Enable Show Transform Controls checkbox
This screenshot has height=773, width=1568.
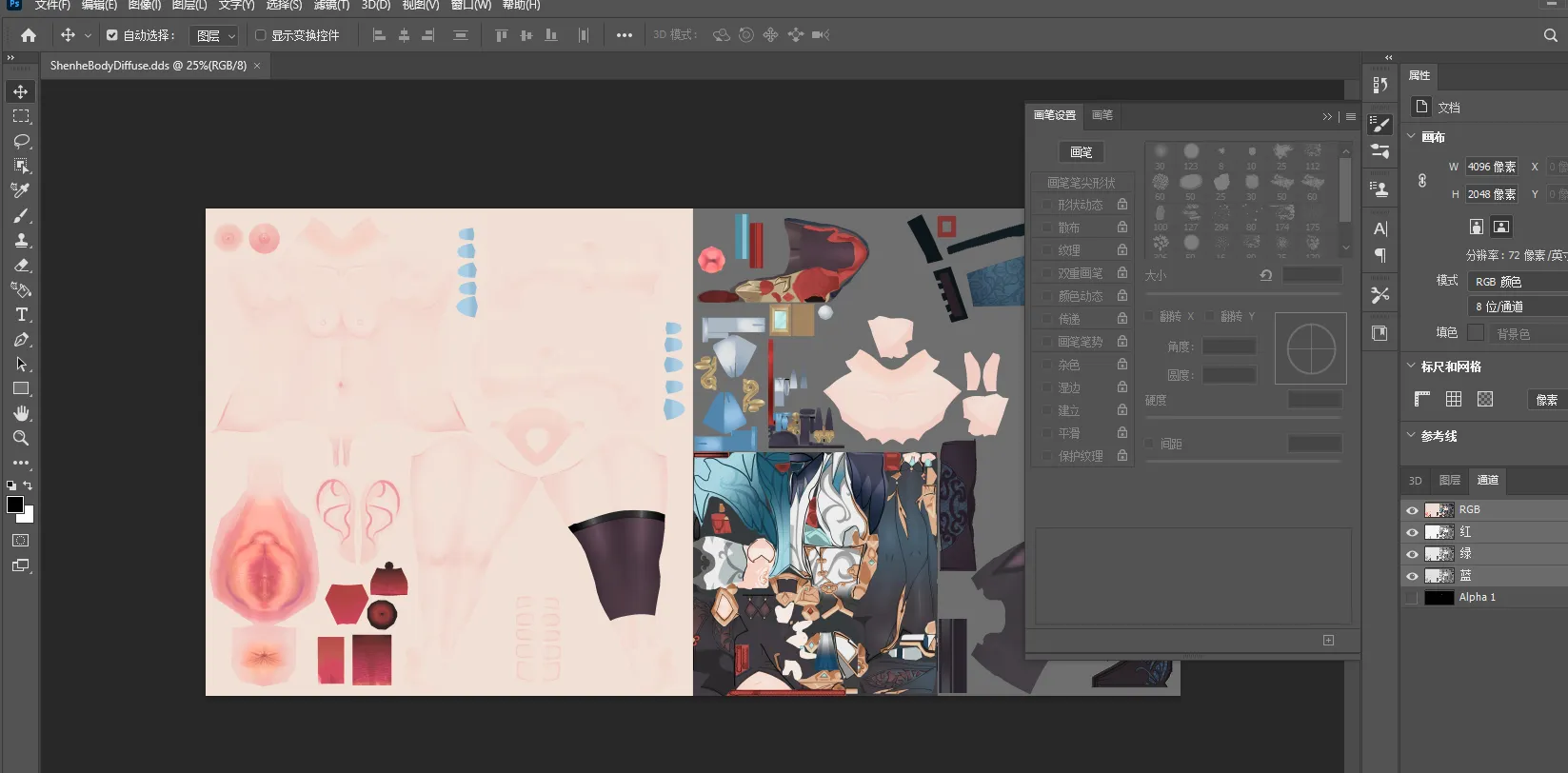click(260, 35)
